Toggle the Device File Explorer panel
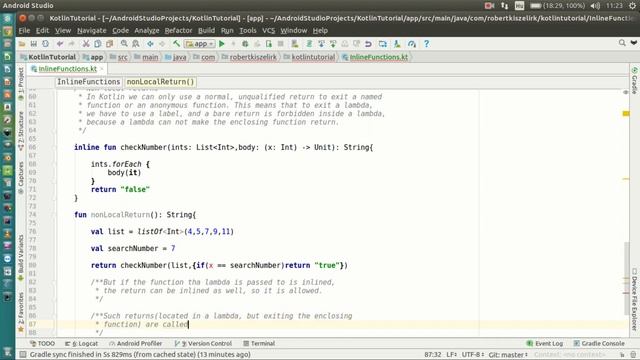 pyautogui.click(x=634, y=299)
